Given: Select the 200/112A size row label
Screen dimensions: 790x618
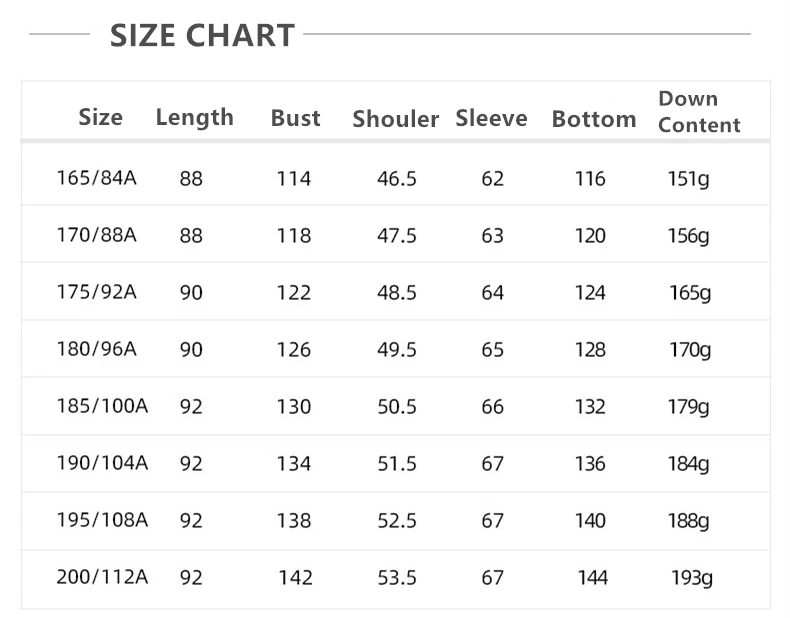Looking at the screenshot, I should click(x=102, y=577).
